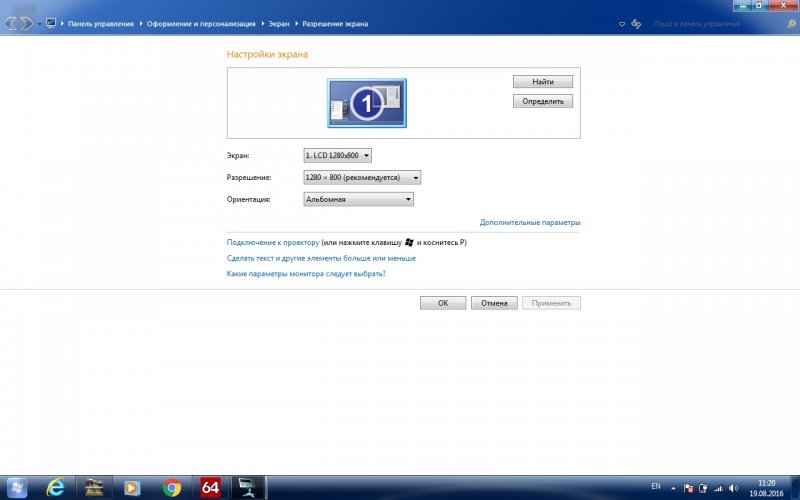Expand the Ориентация orientation dropdown
This screenshot has height=500, width=800.
tap(358, 199)
